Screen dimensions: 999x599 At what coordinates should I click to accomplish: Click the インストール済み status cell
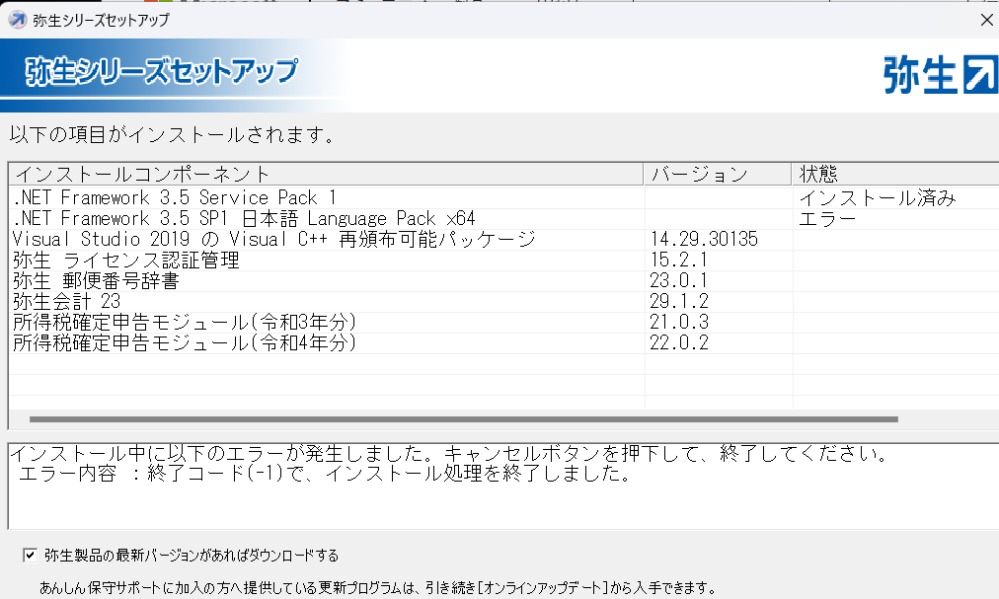click(877, 198)
